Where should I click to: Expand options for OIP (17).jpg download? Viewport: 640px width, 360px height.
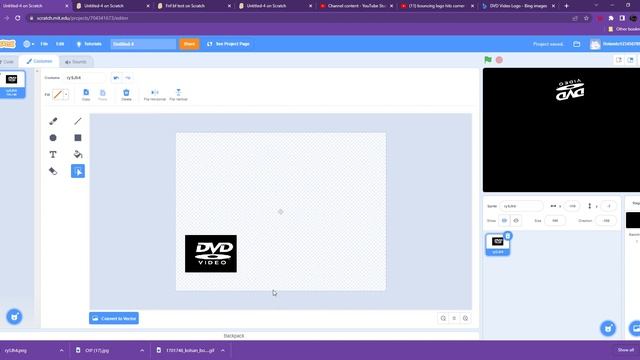click(142, 351)
